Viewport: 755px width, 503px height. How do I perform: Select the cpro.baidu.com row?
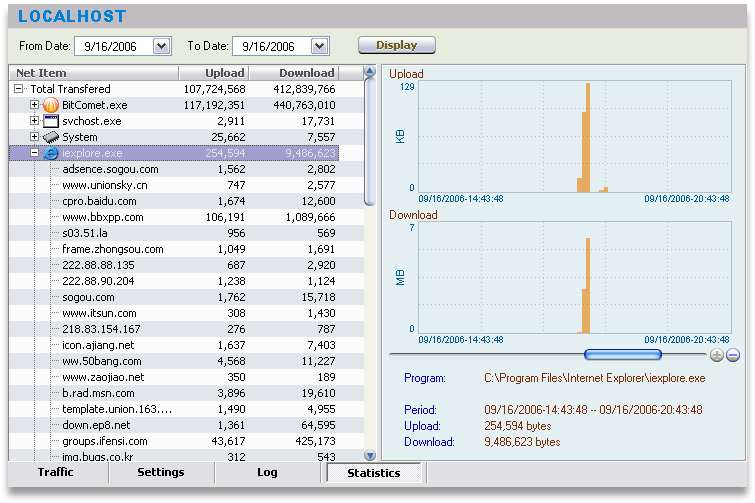[186, 201]
